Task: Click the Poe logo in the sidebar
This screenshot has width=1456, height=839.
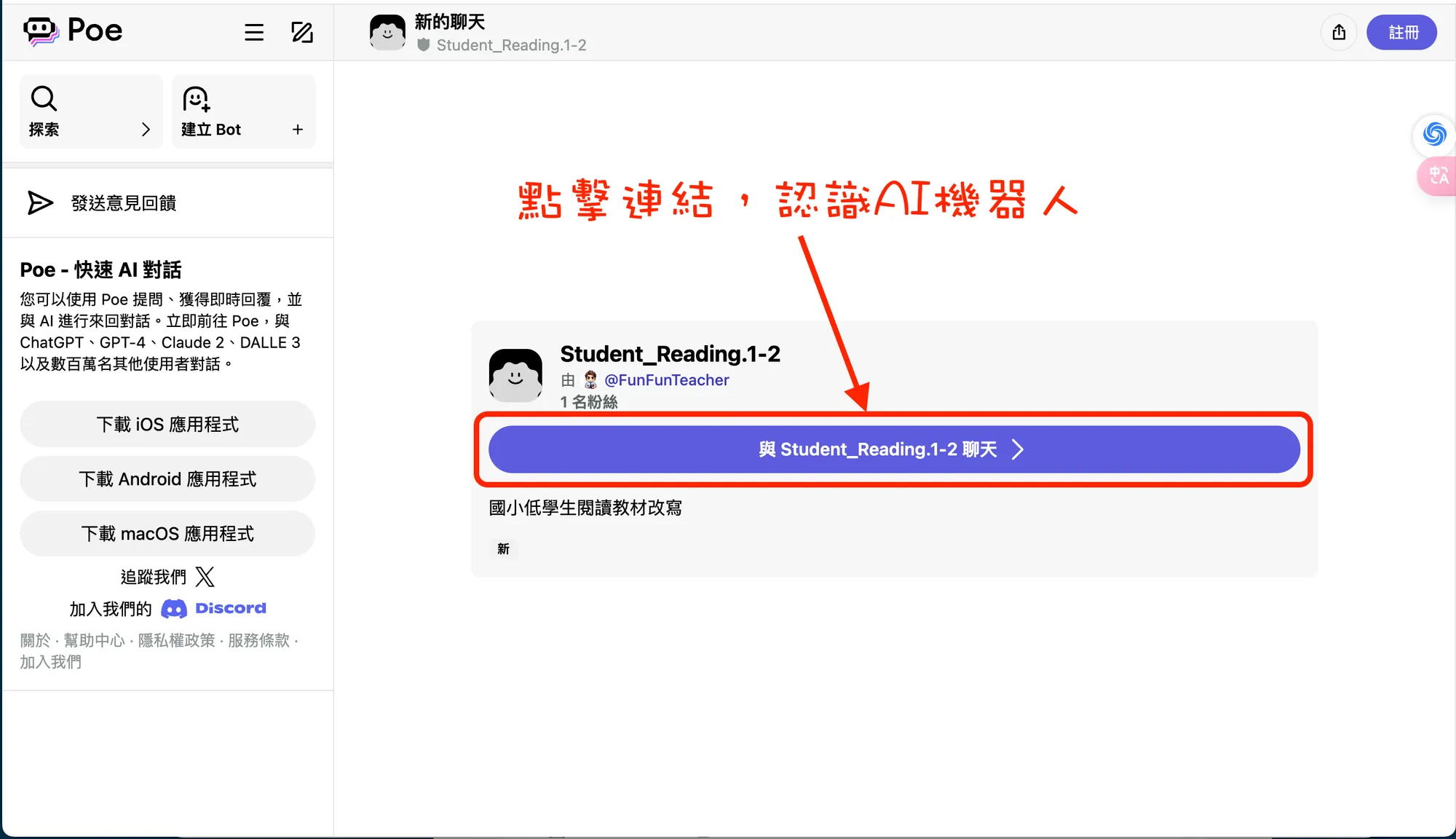Action: pyautogui.click(x=73, y=31)
